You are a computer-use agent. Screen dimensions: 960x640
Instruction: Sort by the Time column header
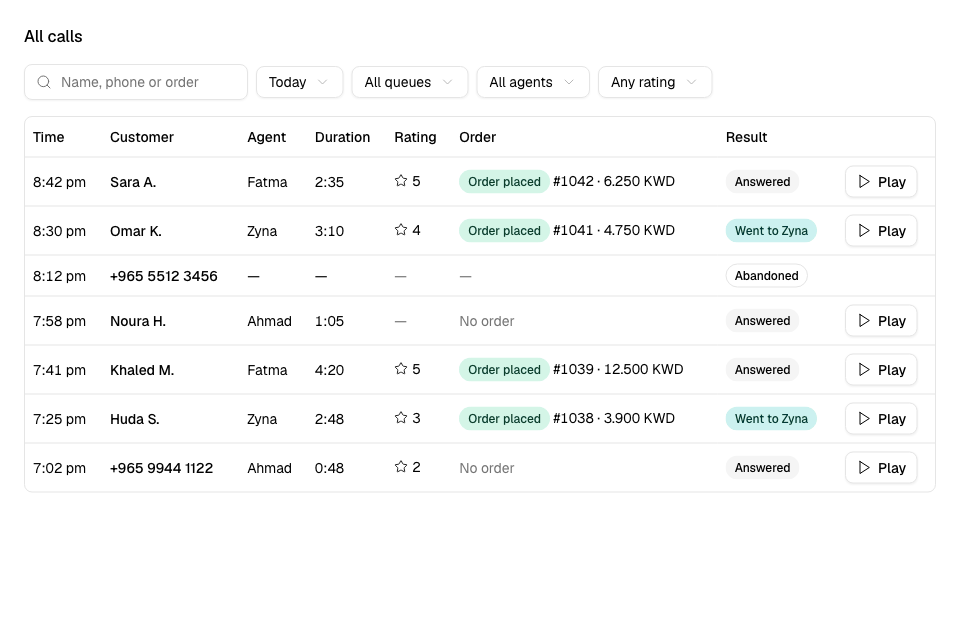pos(48,137)
